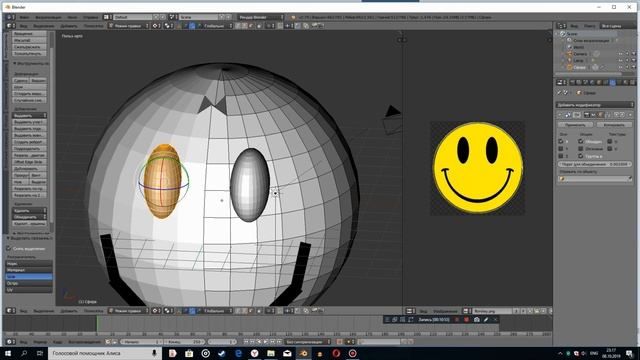Open the Файл menu
The height and width of the screenshot is (360, 640).
(24, 17)
